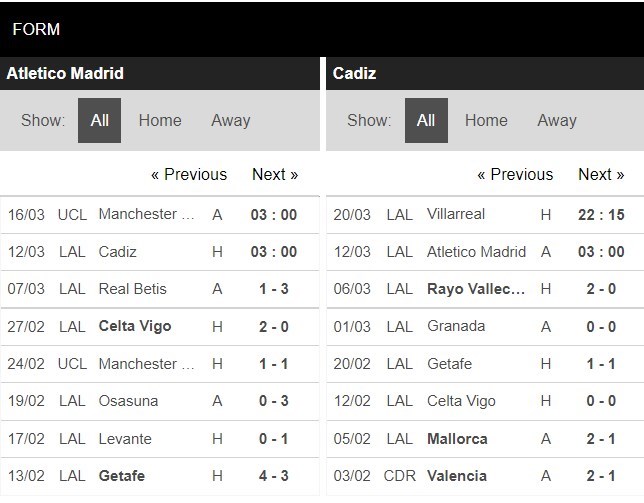Click the Celta Vigo 2 - 0 result row
The height and width of the screenshot is (503, 644).
[160, 327]
